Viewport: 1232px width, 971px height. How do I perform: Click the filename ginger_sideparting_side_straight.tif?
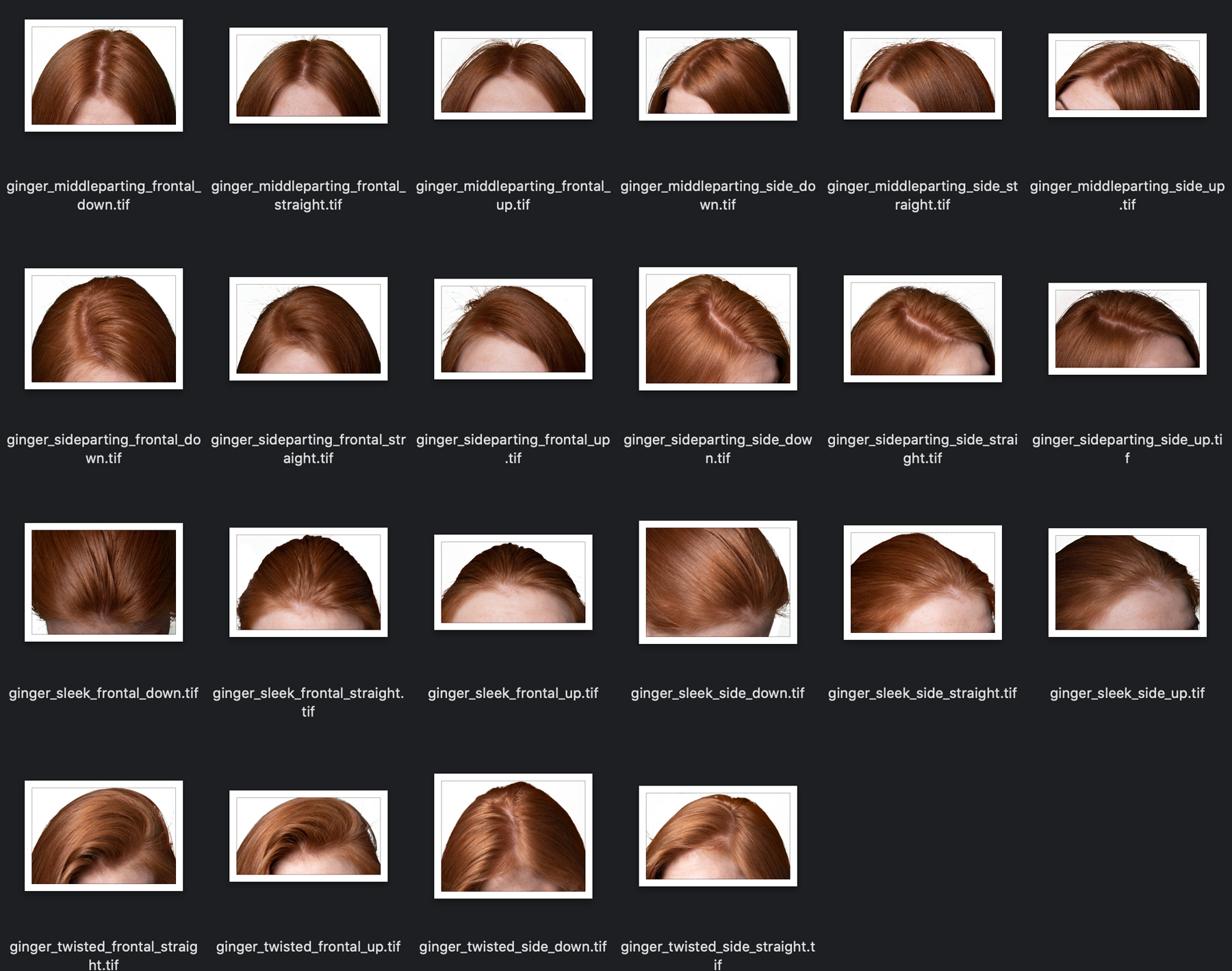(922, 449)
